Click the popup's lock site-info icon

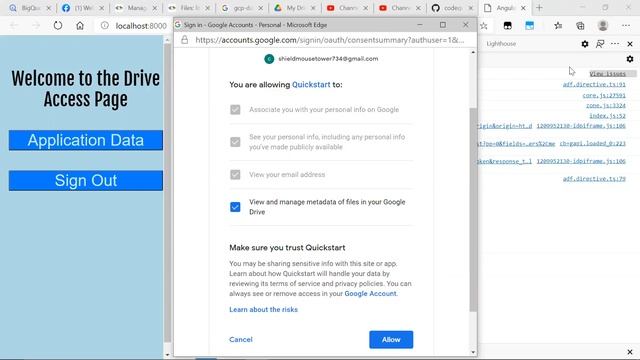(185, 40)
